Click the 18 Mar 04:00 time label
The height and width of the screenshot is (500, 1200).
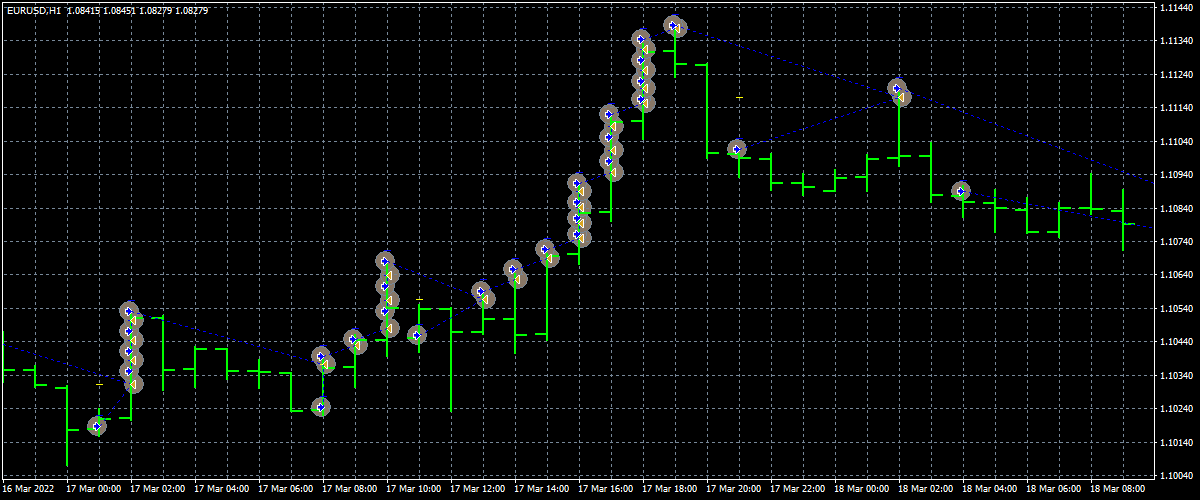click(989, 490)
